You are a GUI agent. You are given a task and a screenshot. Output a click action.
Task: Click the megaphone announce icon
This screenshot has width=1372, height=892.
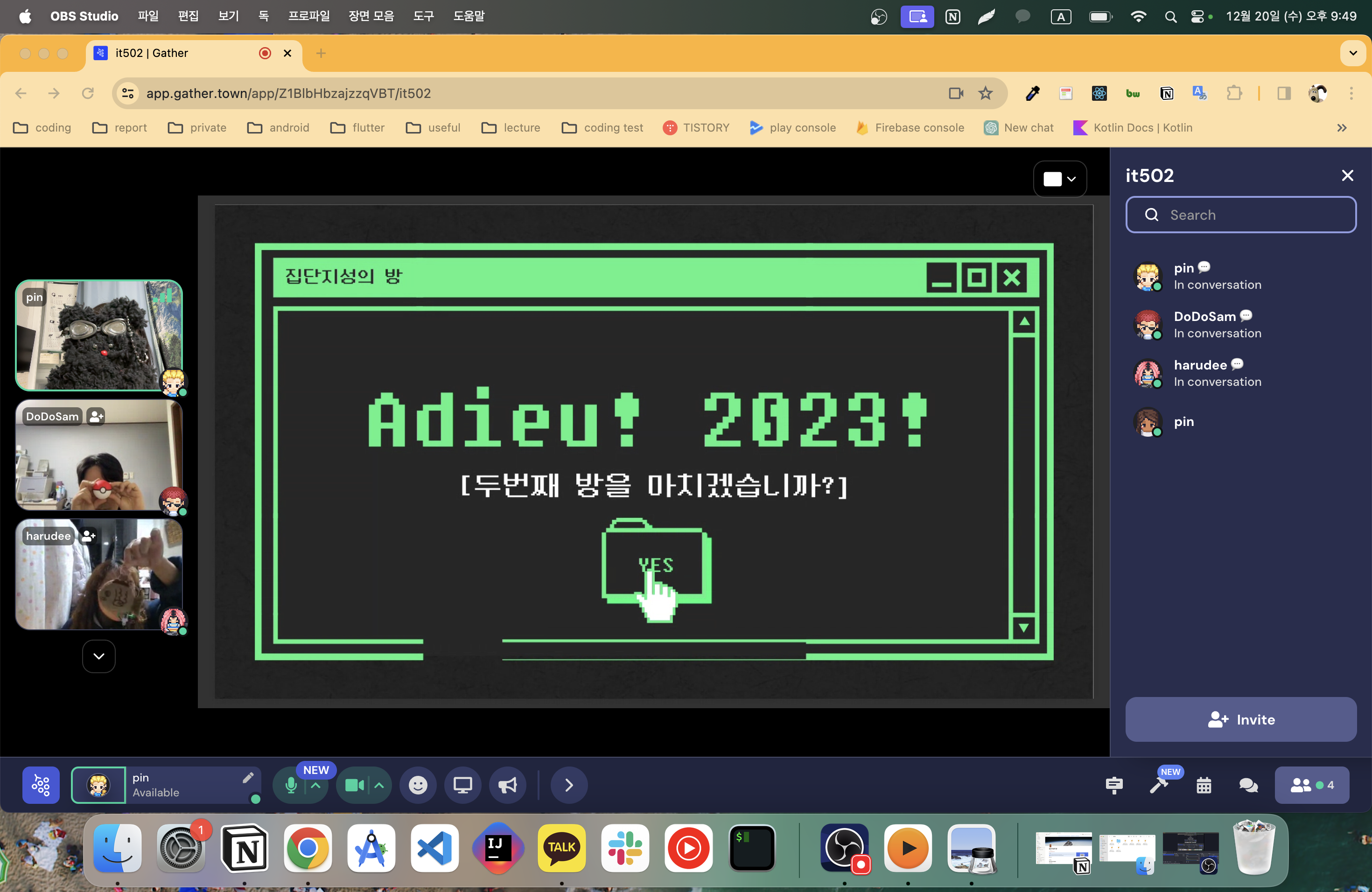[x=507, y=785]
